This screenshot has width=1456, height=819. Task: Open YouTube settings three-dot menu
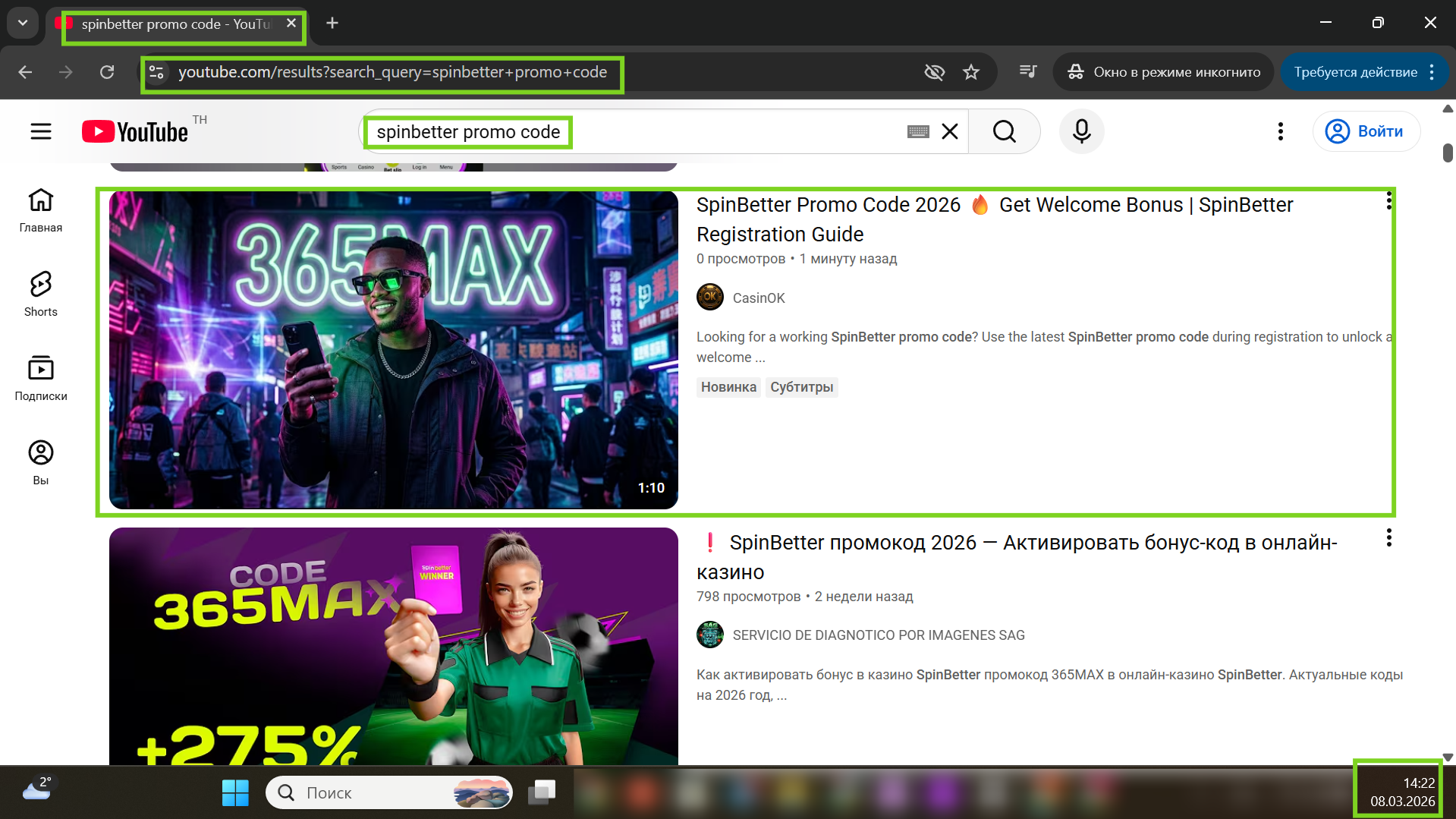click(1280, 132)
